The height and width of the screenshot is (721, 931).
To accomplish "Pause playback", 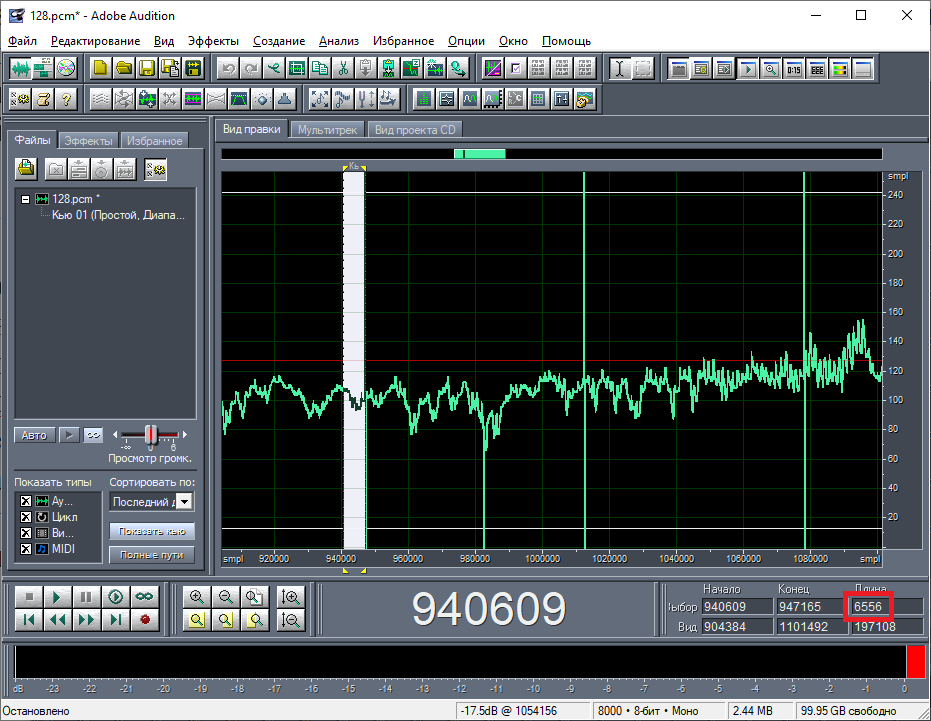I will [x=86, y=597].
